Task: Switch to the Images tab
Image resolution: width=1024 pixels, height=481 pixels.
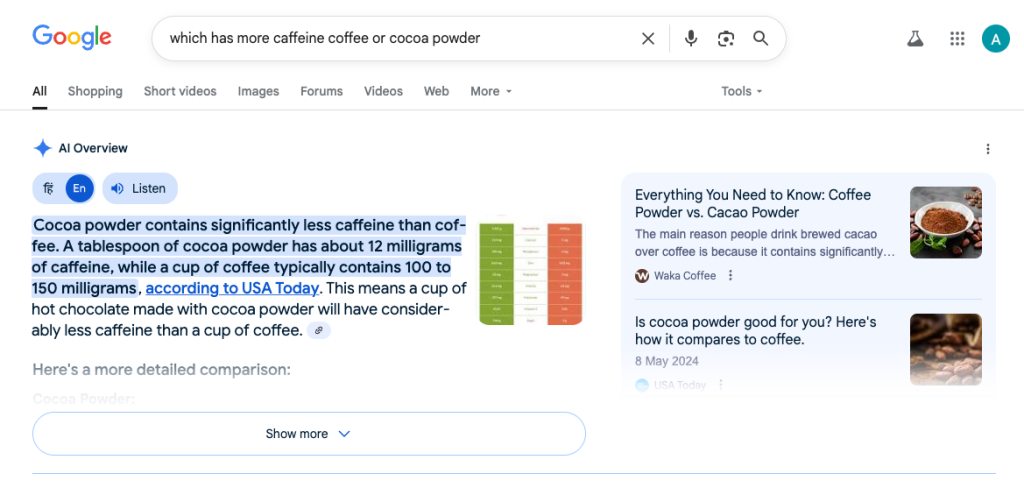Action: coord(259,91)
